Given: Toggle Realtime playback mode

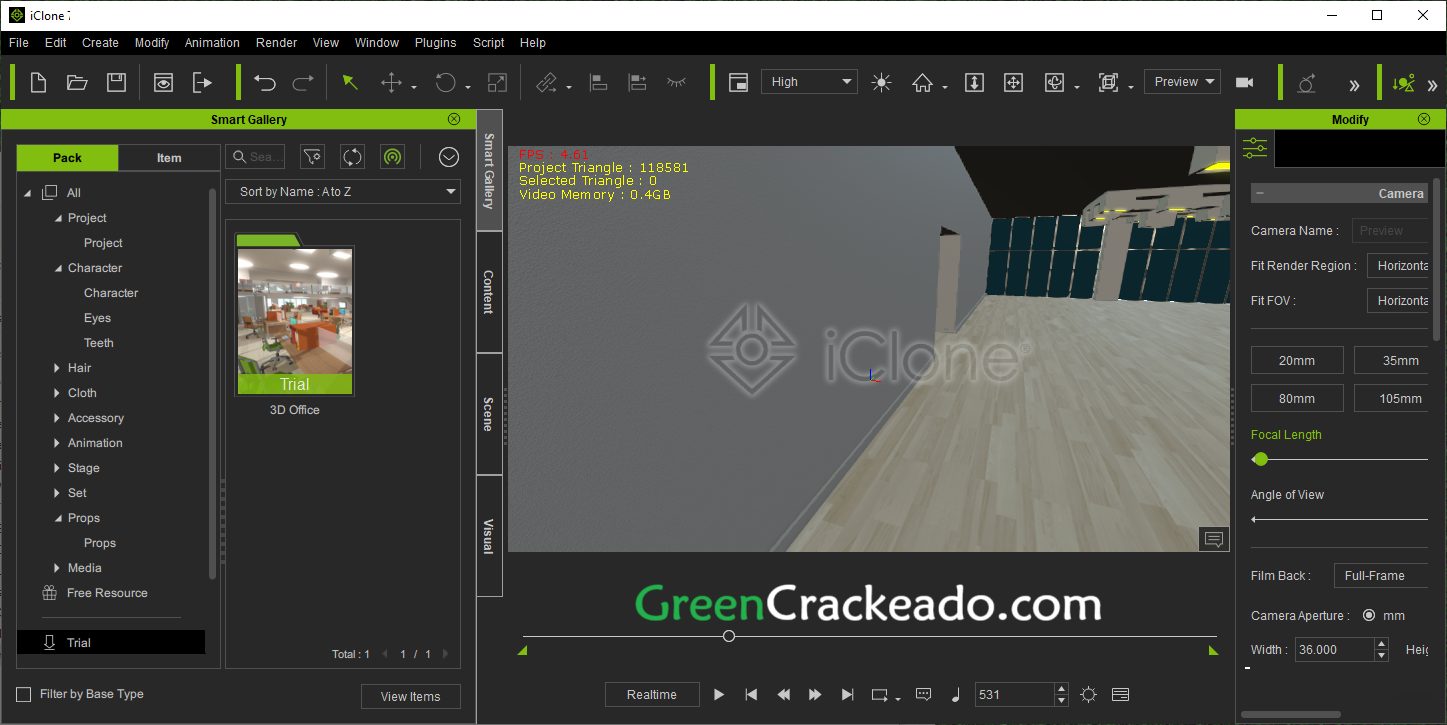Looking at the screenshot, I should 652,694.
